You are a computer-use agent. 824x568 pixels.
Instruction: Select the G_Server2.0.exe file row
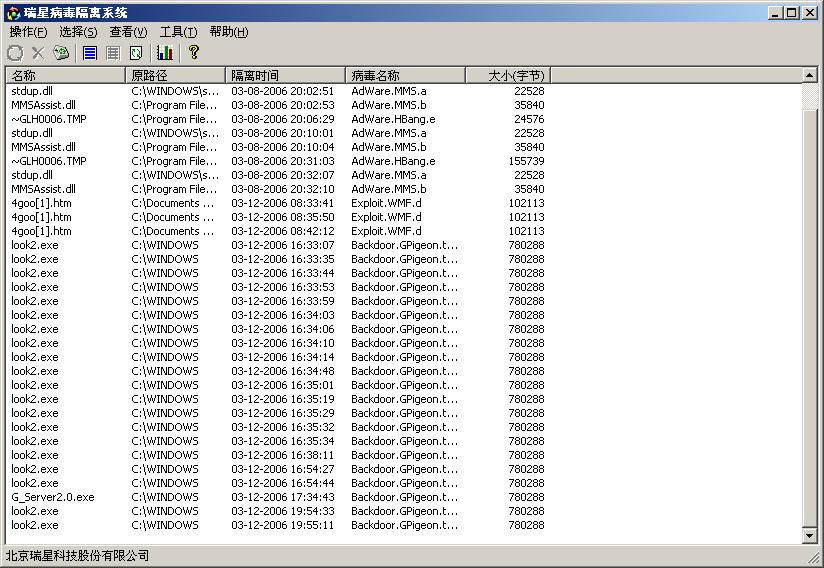click(277, 498)
